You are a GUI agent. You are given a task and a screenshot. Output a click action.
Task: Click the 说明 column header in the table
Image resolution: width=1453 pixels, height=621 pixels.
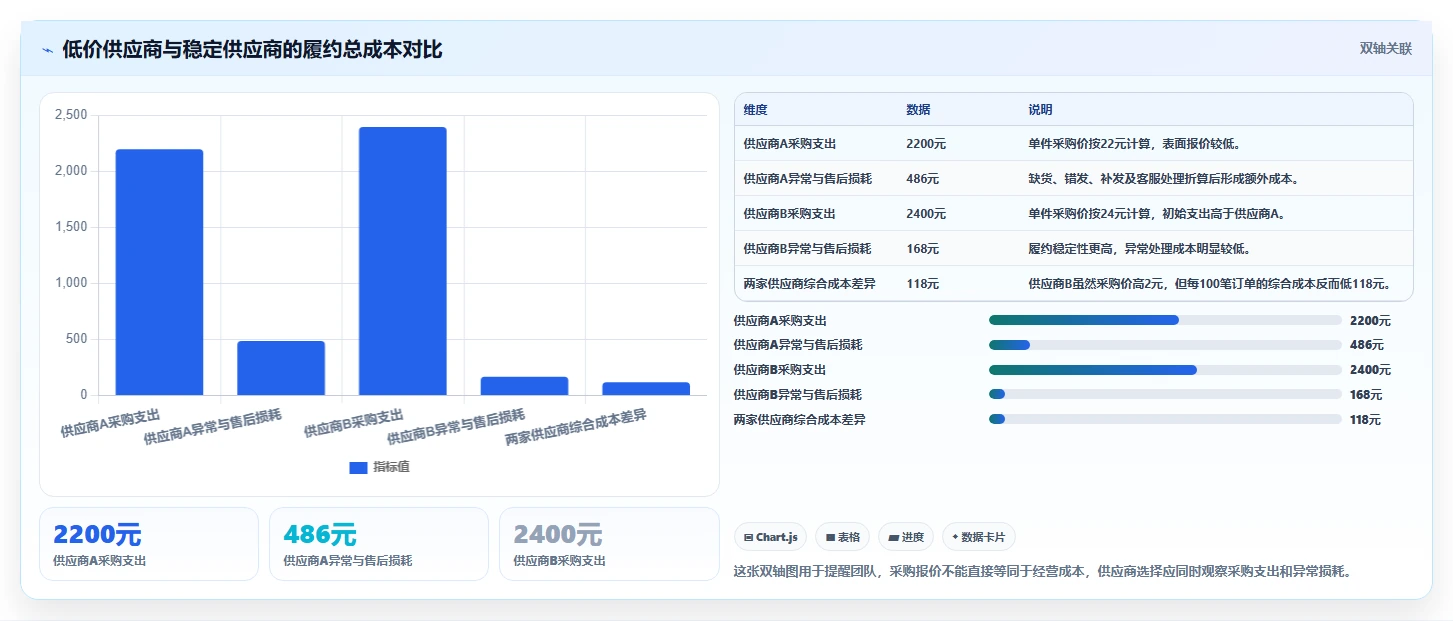pyautogui.click(x=1040, y=110)
